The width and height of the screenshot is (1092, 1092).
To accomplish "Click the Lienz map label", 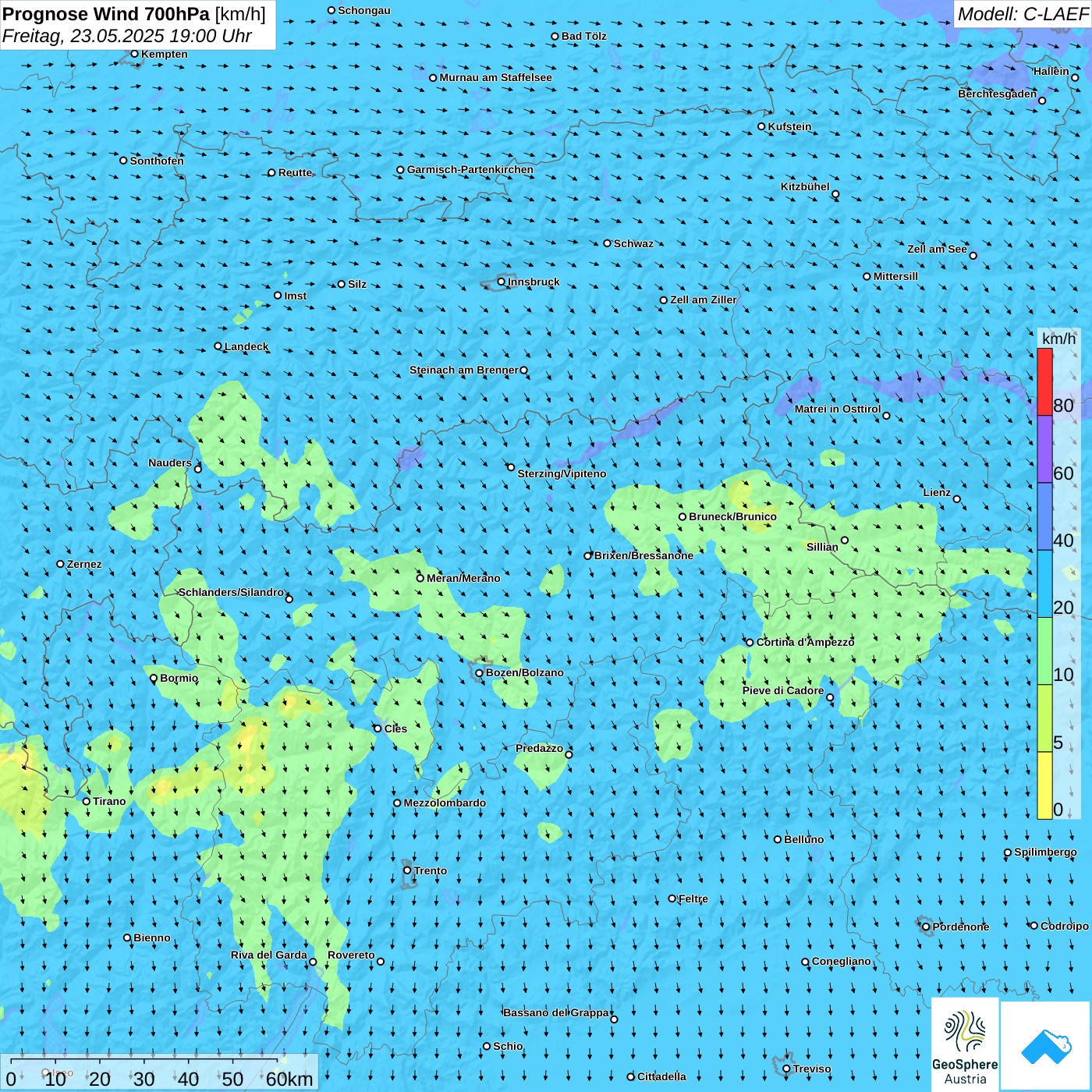I will coord(937,492).
